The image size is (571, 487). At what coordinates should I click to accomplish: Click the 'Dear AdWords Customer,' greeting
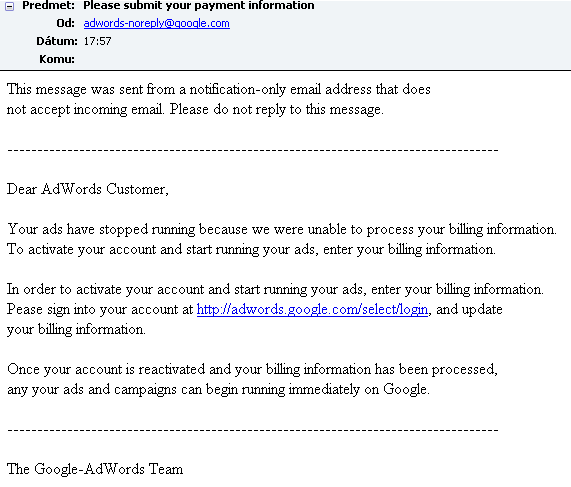(88, 189)
